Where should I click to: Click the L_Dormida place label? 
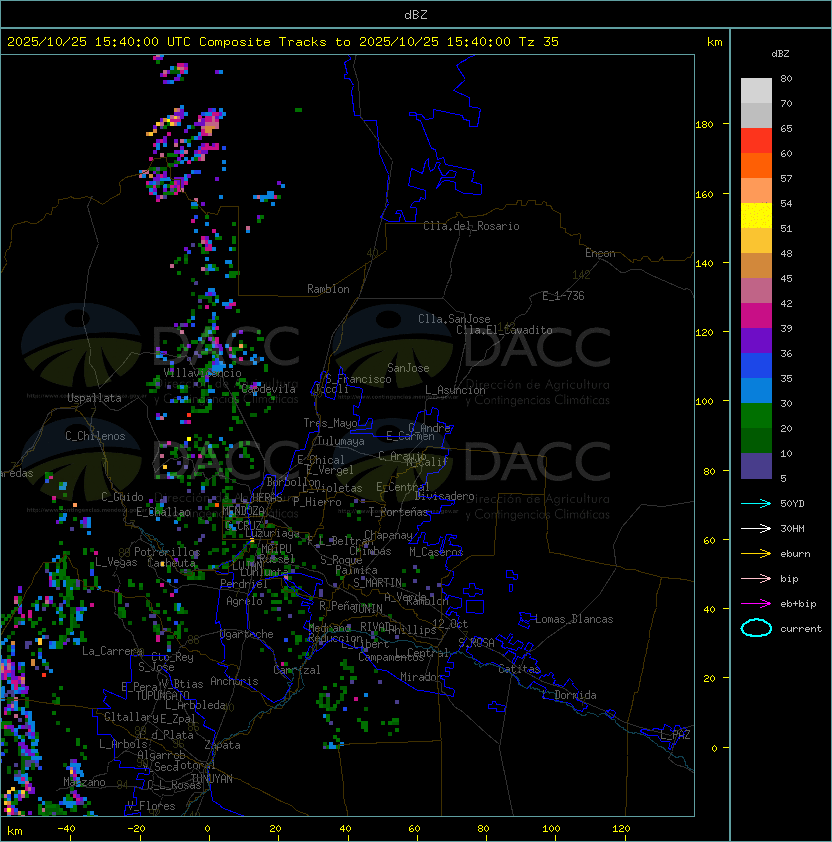tap(569, 695)
